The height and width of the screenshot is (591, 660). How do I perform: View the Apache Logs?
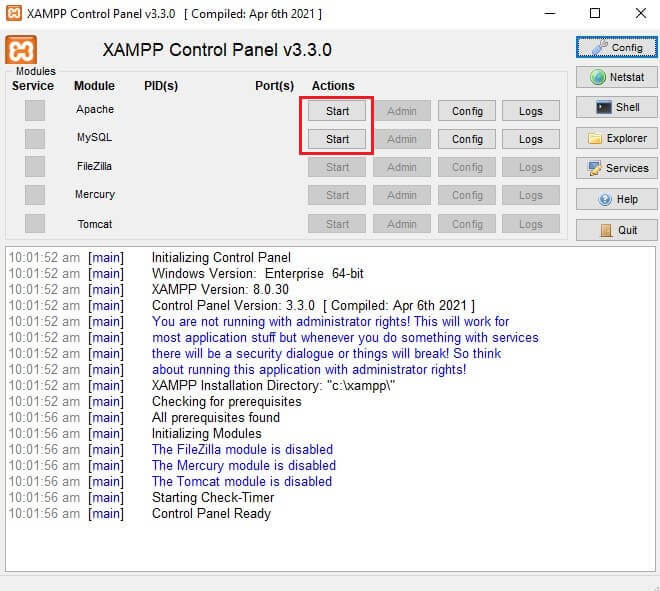[531, 111]
